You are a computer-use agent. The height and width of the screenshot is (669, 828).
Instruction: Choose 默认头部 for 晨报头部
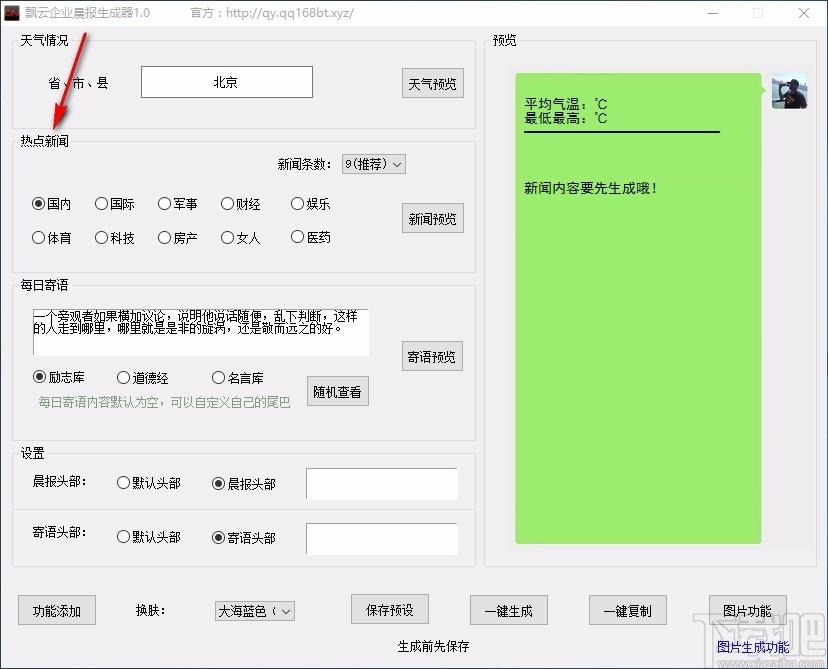[x=149, y=483]
